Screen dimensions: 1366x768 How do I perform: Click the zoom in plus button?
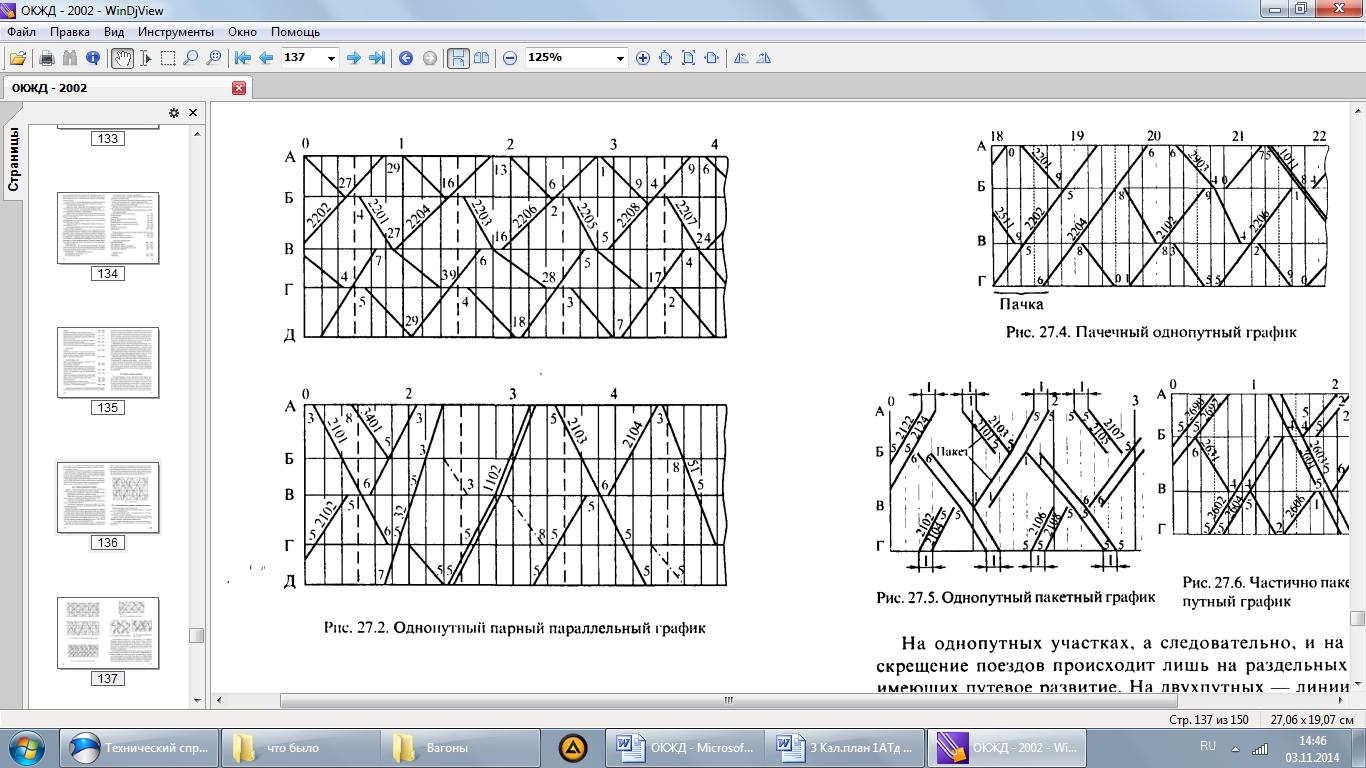pyautogui.click(x=643, y=58)
